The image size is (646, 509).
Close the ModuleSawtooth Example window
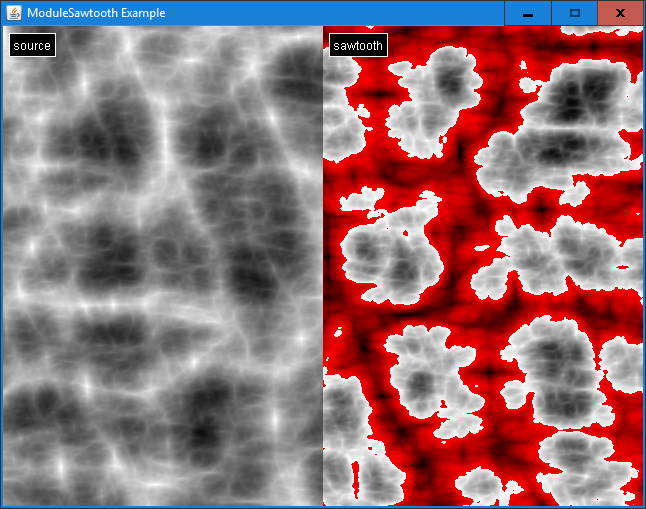620,13
